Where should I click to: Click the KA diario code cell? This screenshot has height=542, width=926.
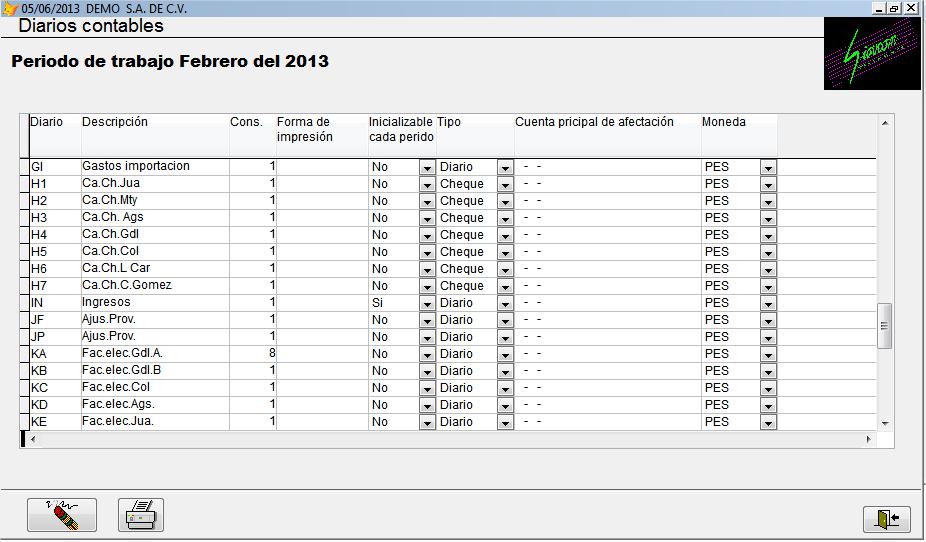point(54,354)
